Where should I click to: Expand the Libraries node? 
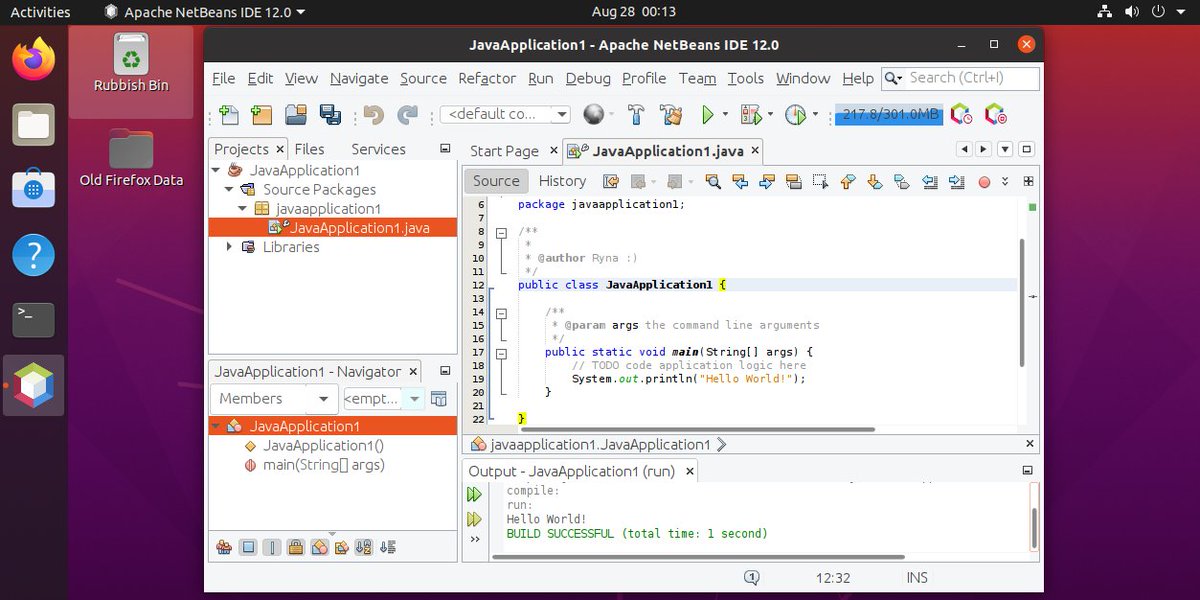click(230, 246)
